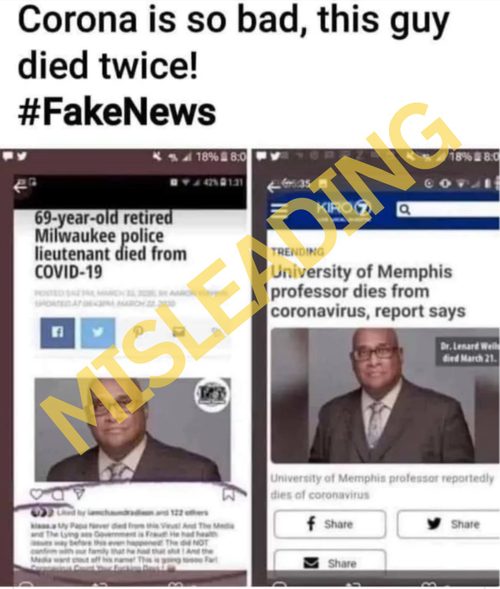Image resolution: width=500 pixels, height=589 pixels.
Task: Tap the back arrow above KIRO 7 header
Action: click(x=274, y=186)
